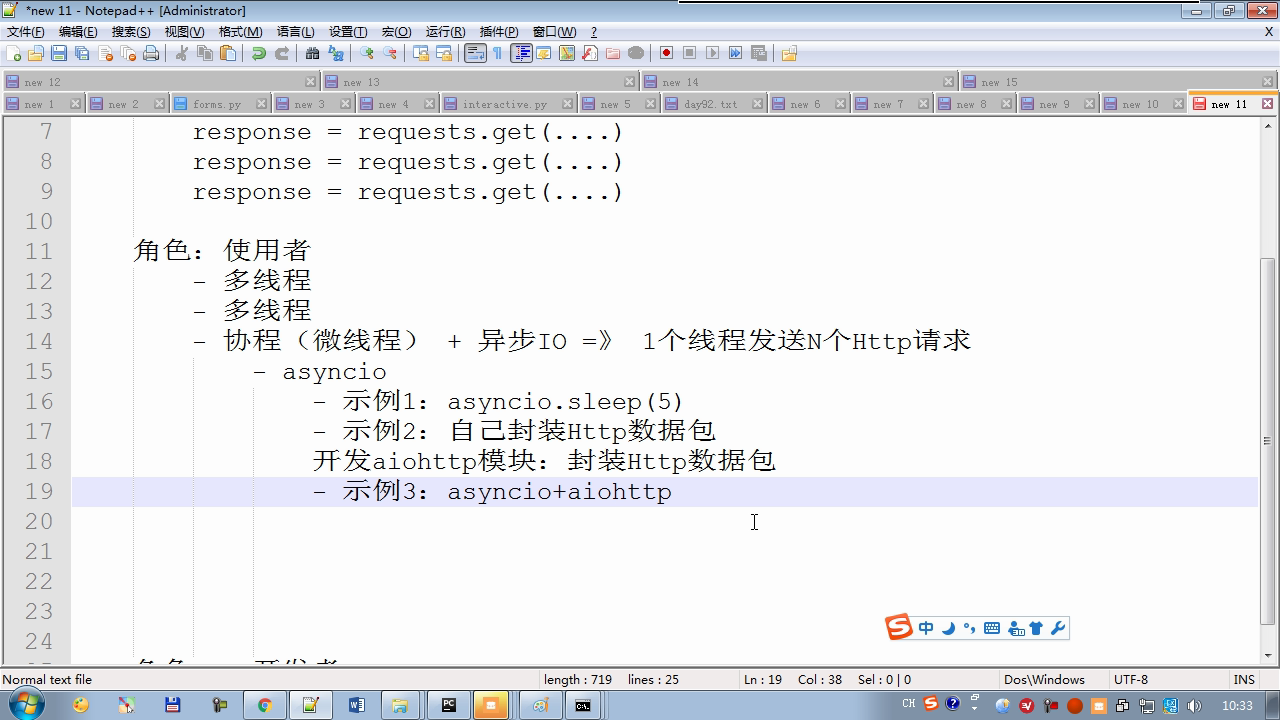1280x720 pixels.
Task: Click the Open file toolbar icon
Action: click(36, 53)
